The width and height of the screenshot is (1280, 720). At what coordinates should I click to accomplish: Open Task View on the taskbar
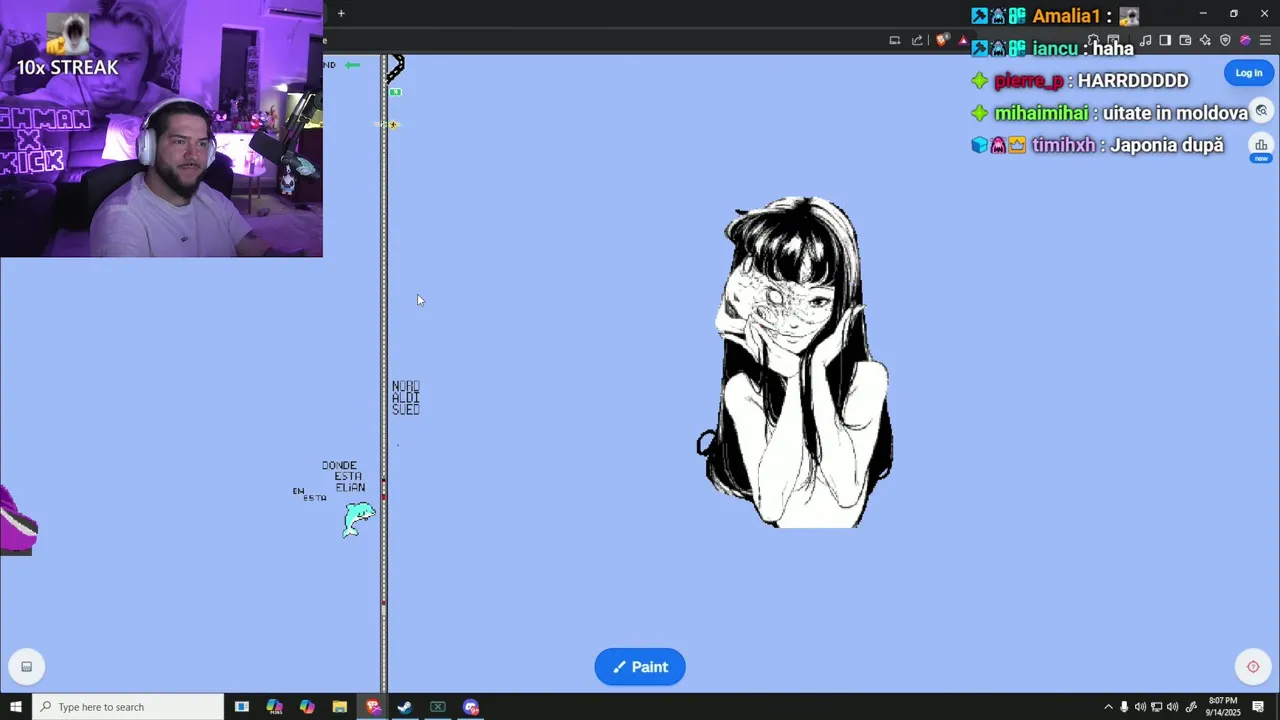pos(241,707)
